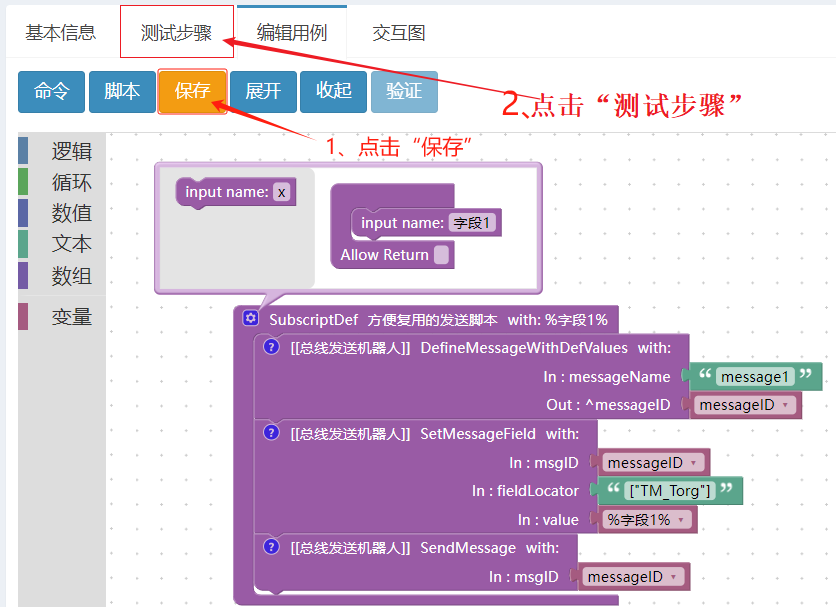836x607 pixels.
Task: Open the 文本 toolbox category
Action: click(62, 244)
